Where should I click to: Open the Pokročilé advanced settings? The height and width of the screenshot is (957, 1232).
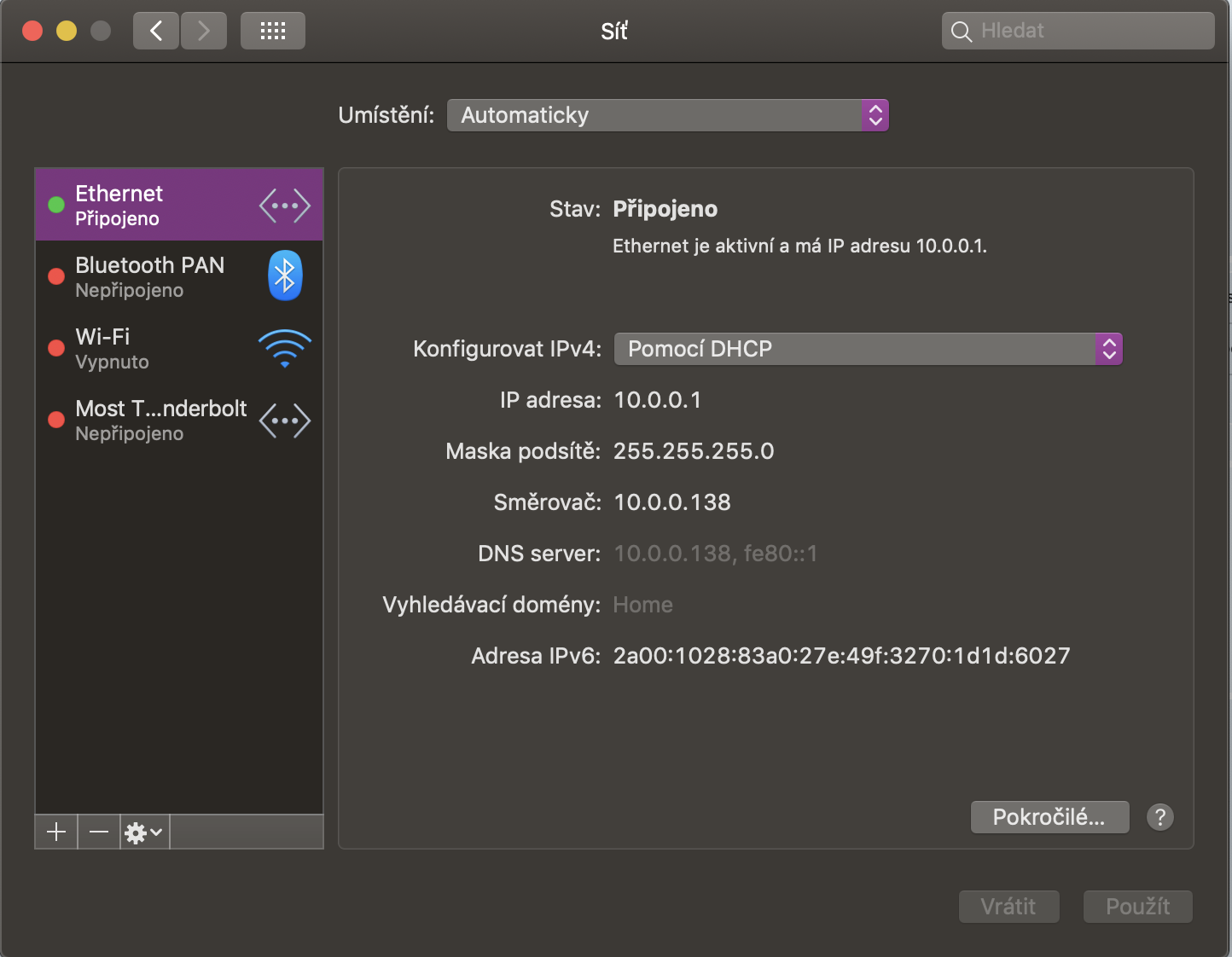(x=1049, y=817)
